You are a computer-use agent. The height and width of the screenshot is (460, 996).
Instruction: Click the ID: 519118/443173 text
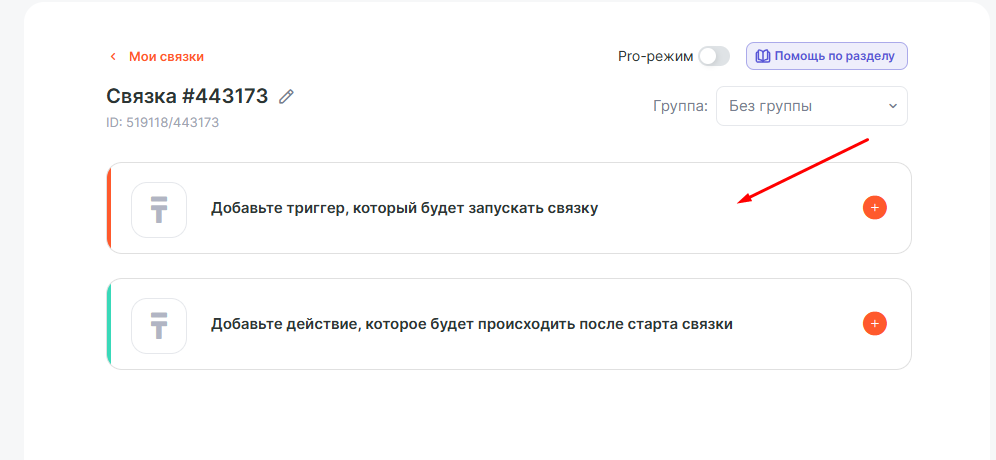click(x=162, y=123)
